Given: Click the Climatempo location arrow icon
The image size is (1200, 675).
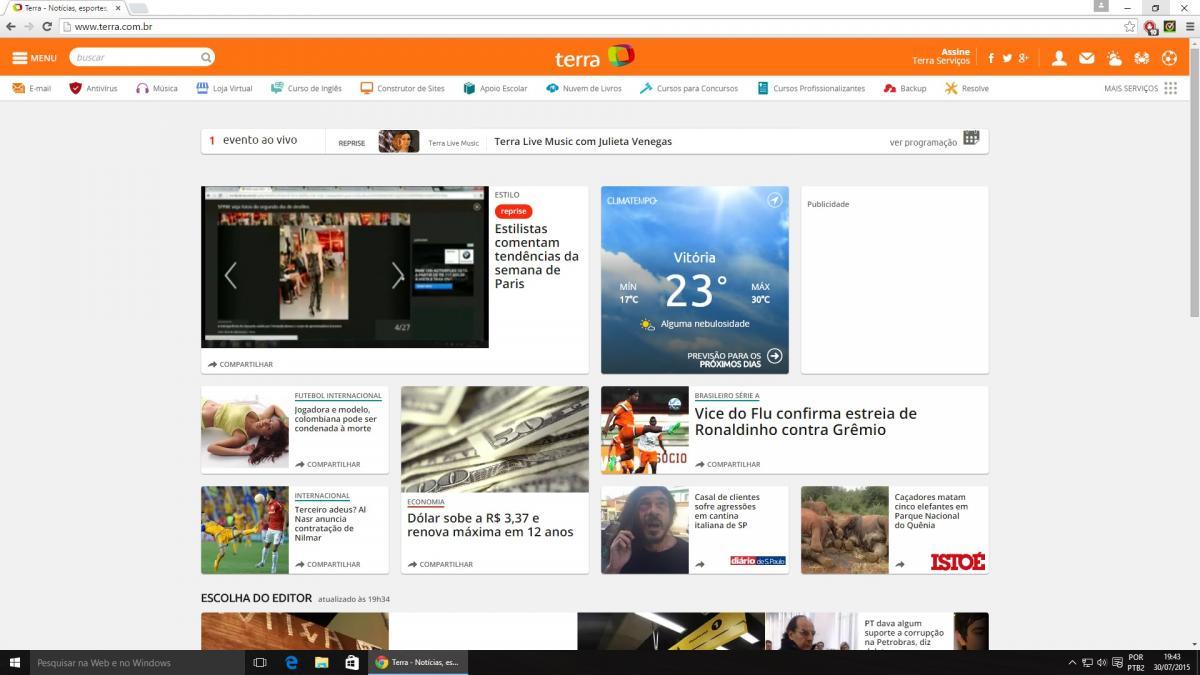Looking at the screenshot, I should pos(774,200).
